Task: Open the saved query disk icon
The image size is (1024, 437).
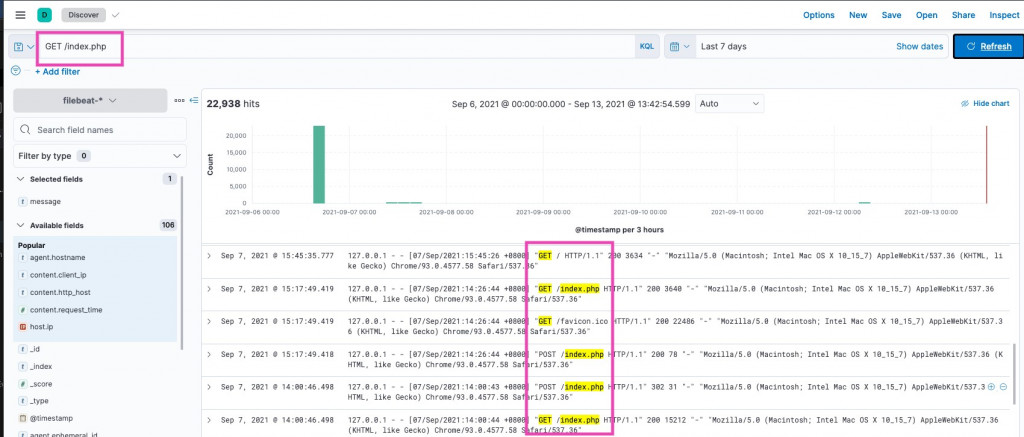Action: pos(19,46)
